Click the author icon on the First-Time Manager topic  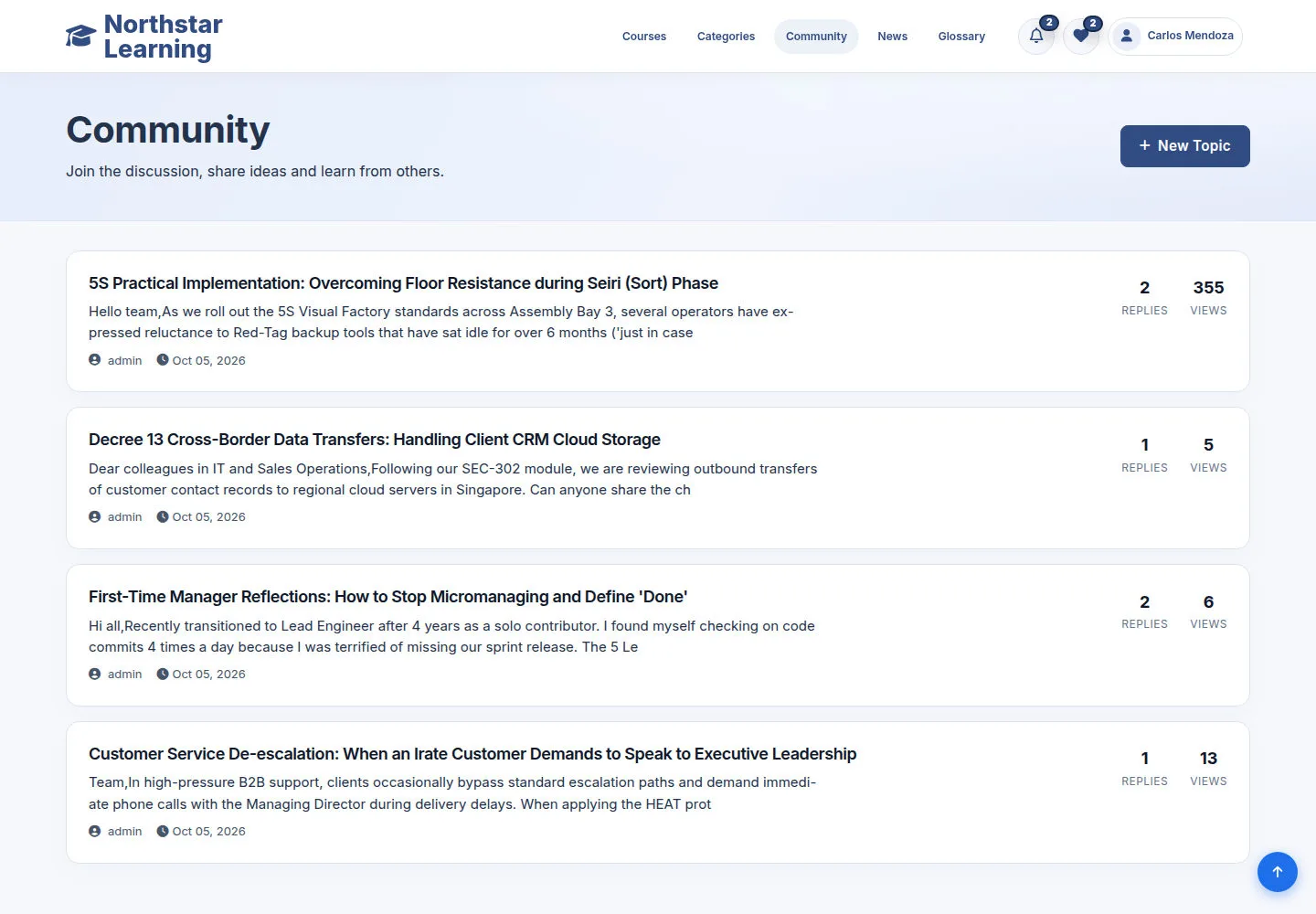[x=95, y=674]
